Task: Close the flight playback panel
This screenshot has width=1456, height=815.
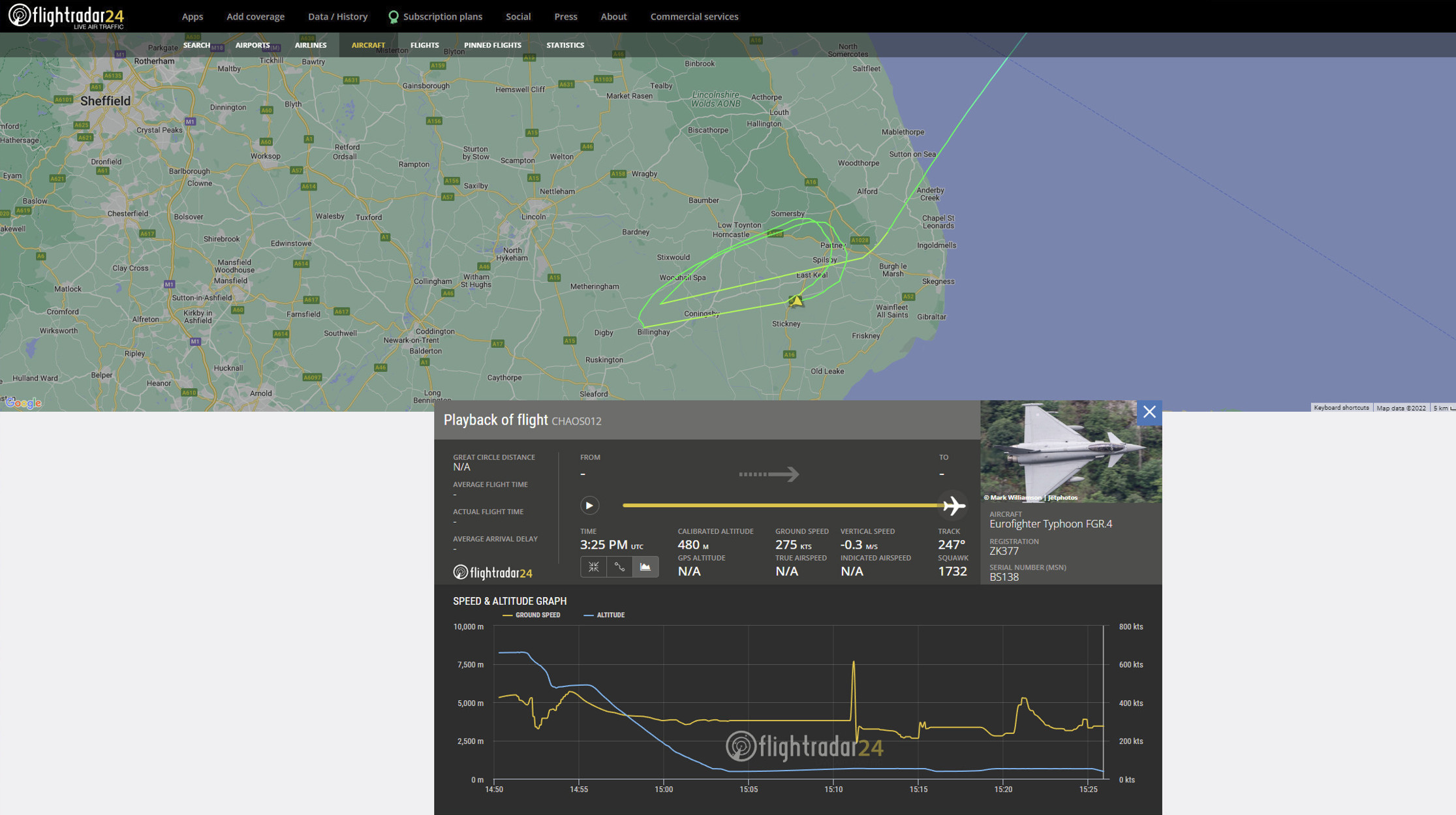Action: click(1149, 412)
